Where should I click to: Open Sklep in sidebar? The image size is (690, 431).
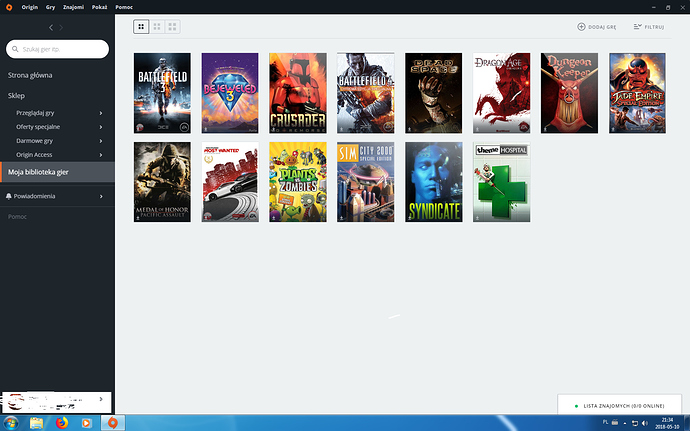16,96
